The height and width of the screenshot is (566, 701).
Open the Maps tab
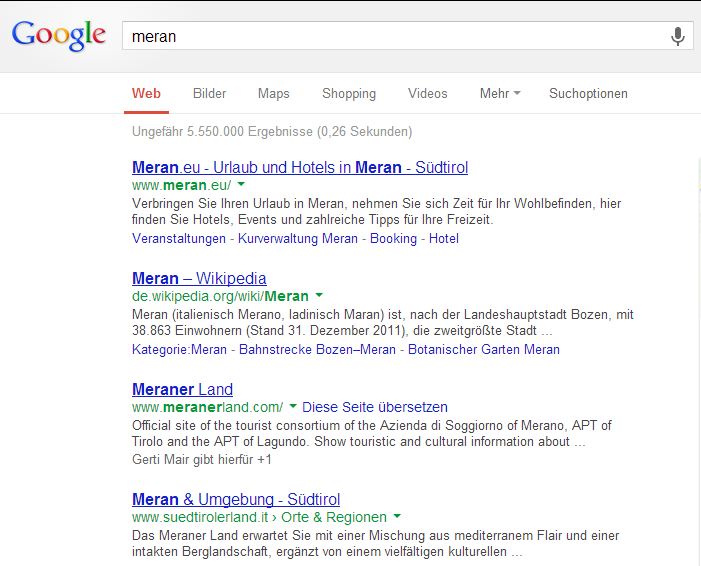click(274, 93)
